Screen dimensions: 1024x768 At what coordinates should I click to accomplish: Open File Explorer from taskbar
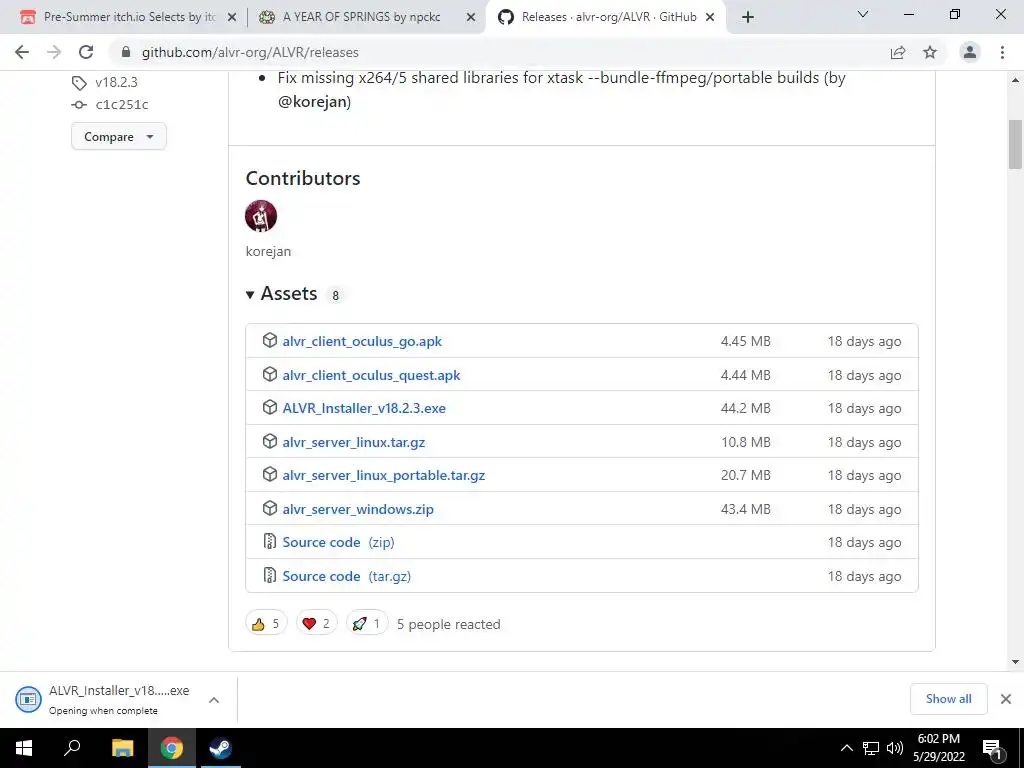(122, 748)
